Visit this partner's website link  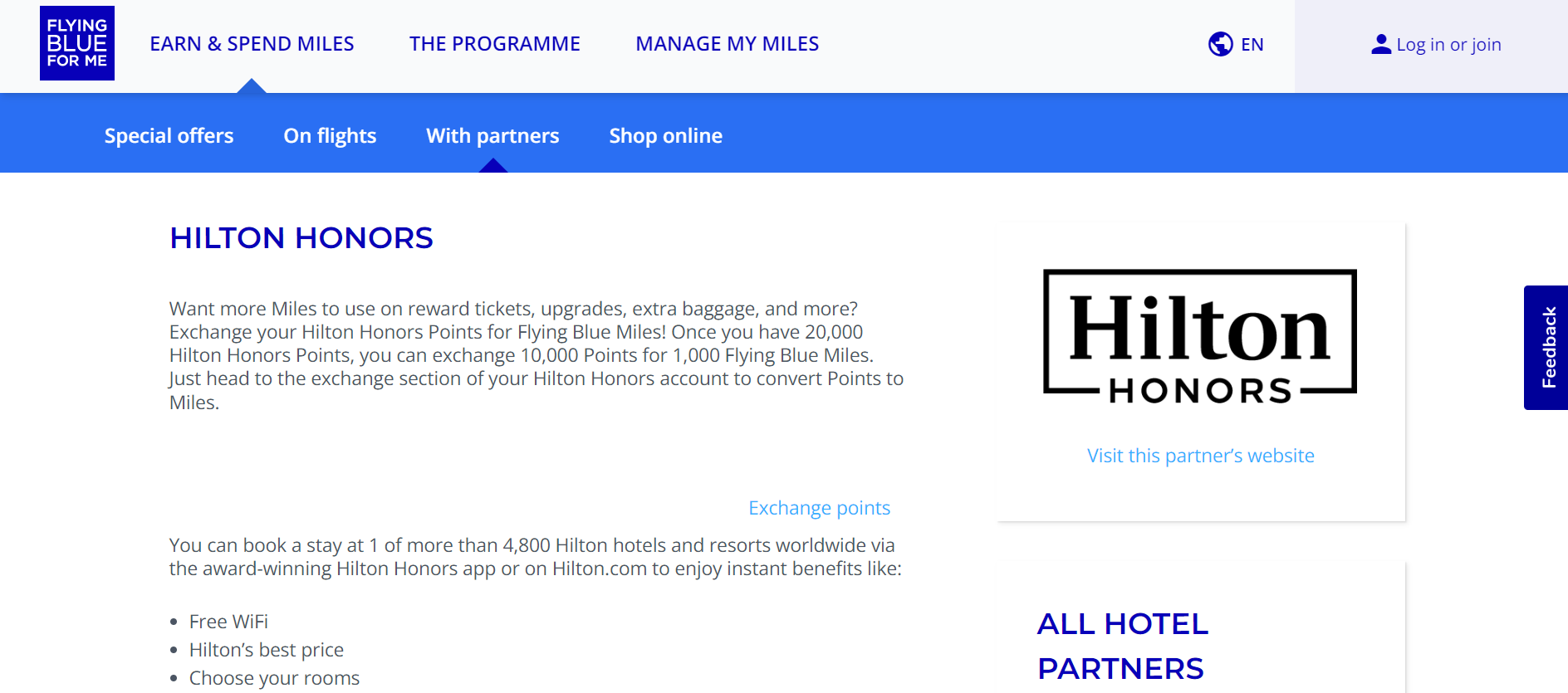[x=1201, y=456]
